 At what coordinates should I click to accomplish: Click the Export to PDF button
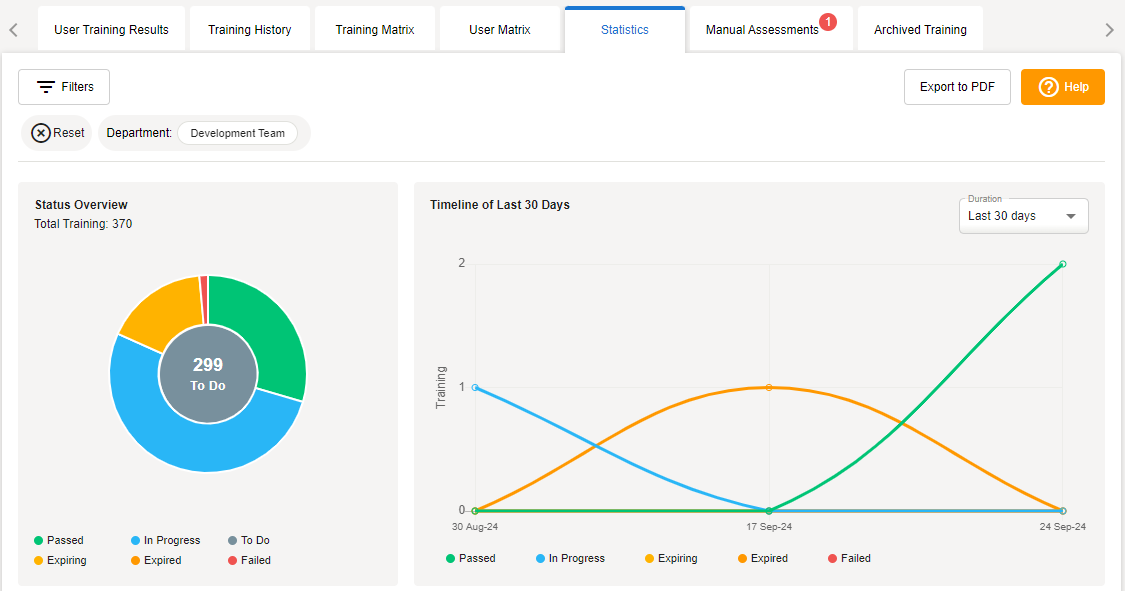click(x=957, y=87)
